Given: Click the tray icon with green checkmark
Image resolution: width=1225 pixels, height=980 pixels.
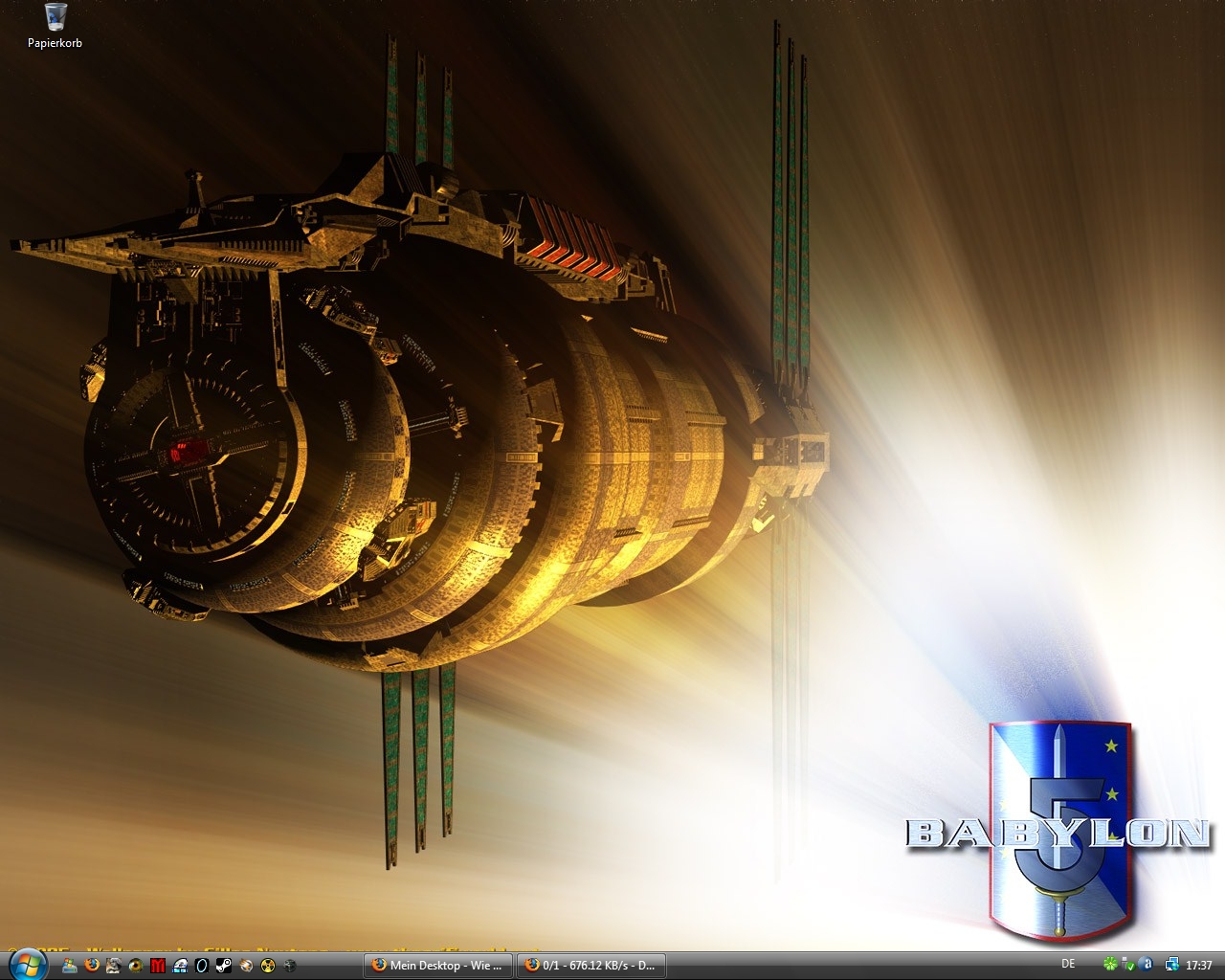Looking at the screenshot, I should (1128, 965).
